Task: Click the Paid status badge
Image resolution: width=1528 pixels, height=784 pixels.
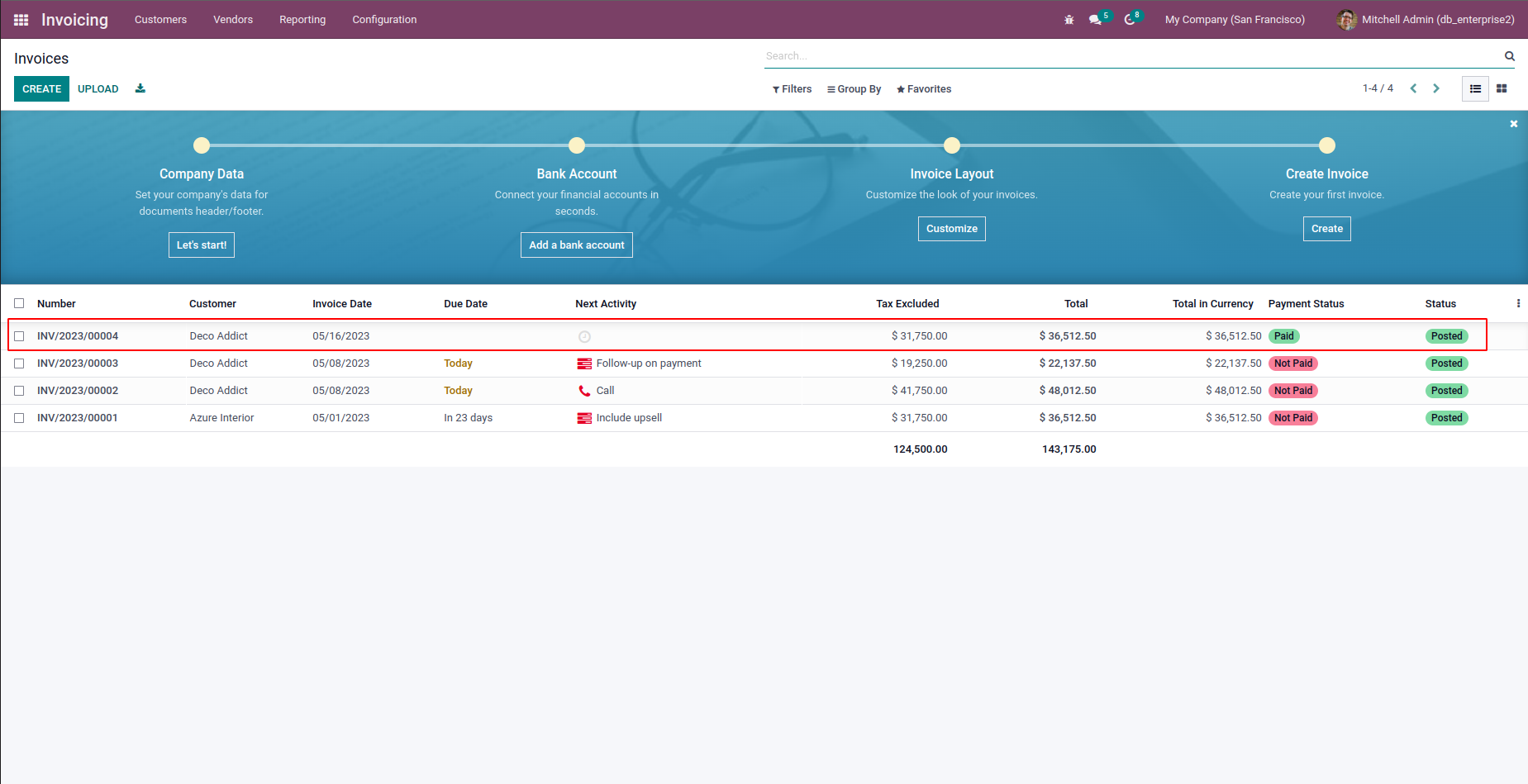Action: (x=1284, y=336)
